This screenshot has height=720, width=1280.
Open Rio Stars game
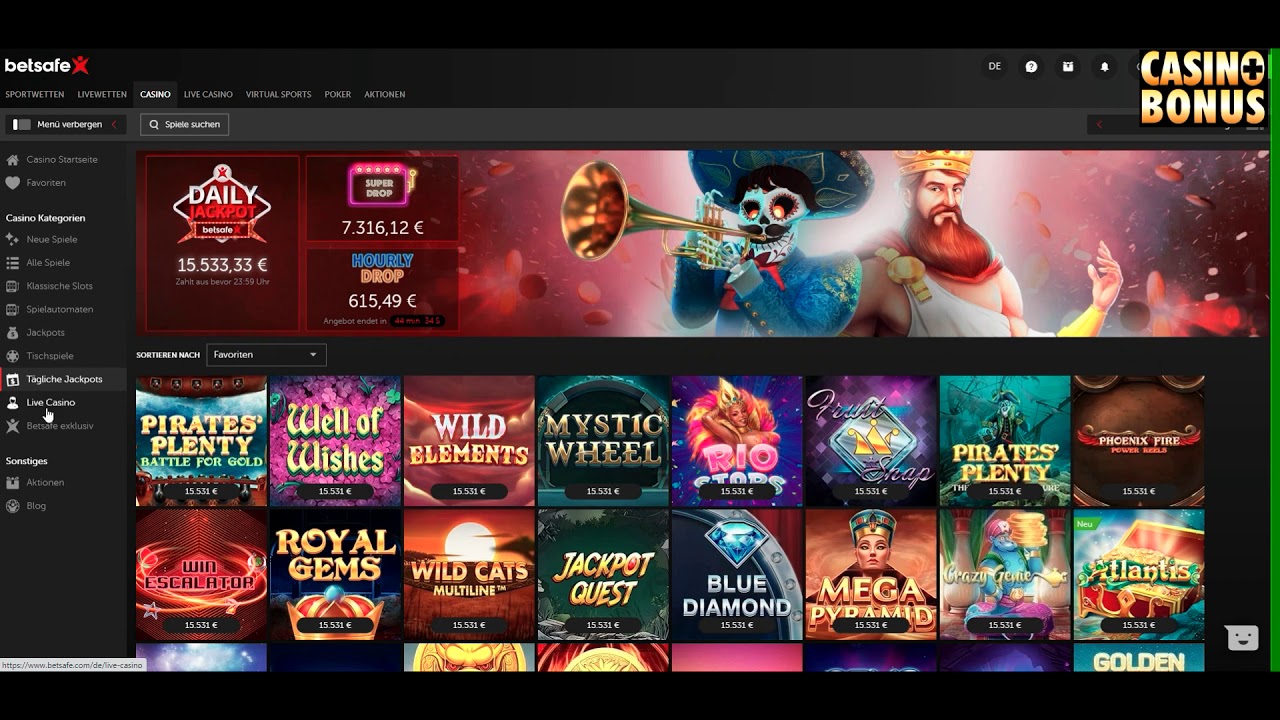point(737,441)
